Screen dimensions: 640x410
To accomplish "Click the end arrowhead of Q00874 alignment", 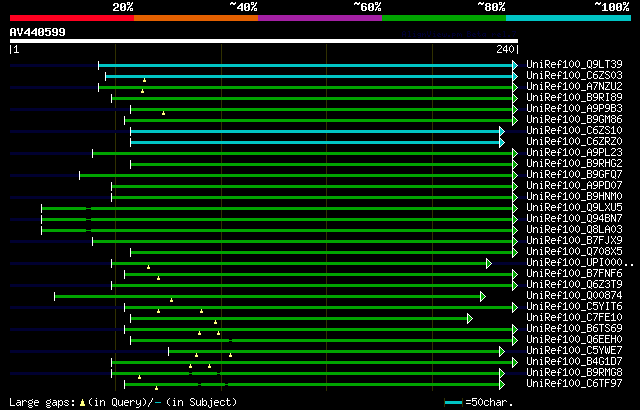I will pos(483,297).
